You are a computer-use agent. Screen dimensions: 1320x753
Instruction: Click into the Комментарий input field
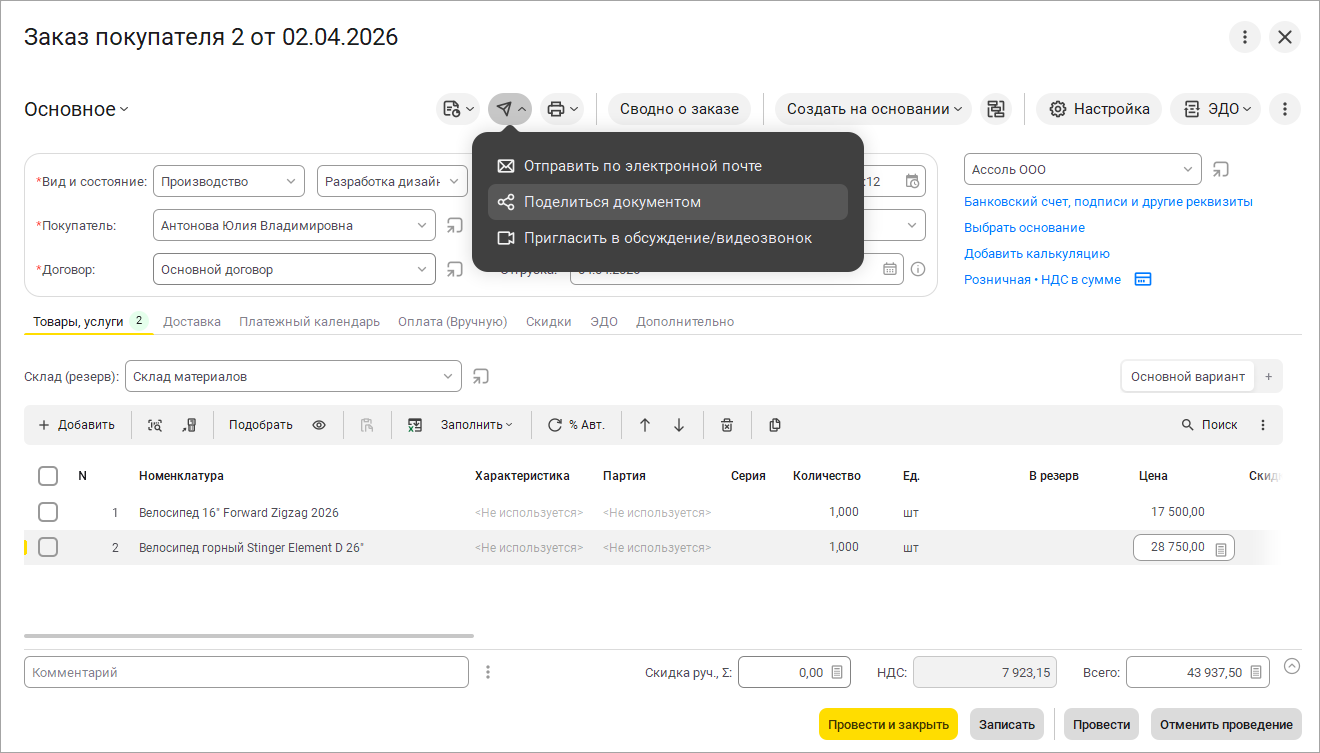[246, 672]
